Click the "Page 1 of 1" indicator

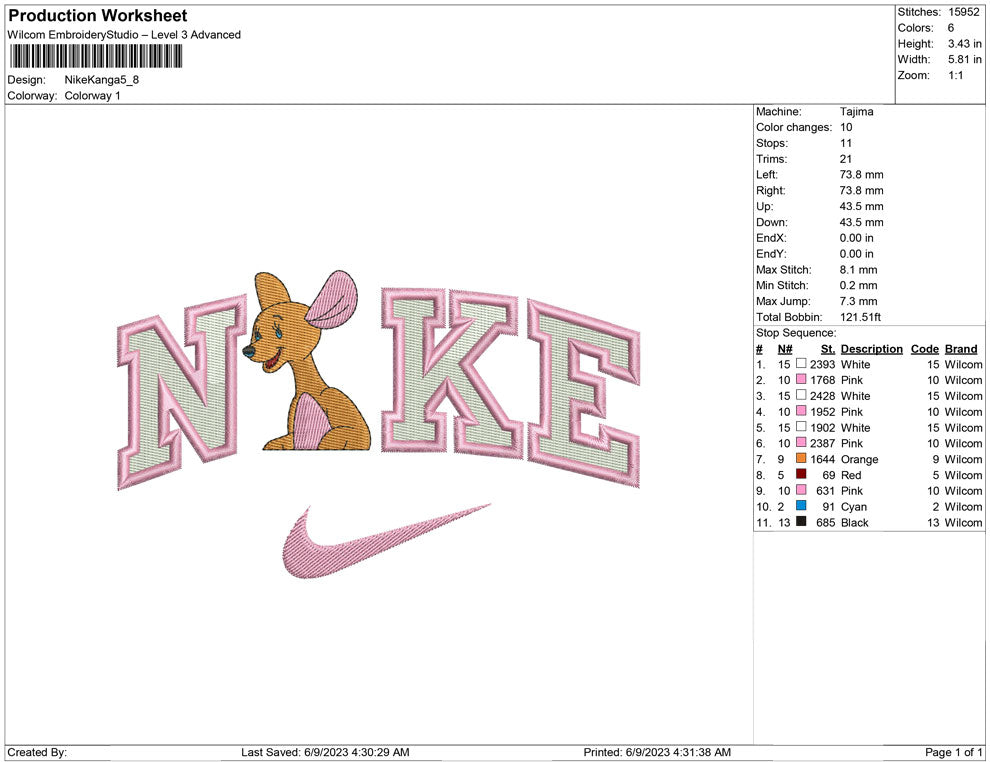click(953, 752)
